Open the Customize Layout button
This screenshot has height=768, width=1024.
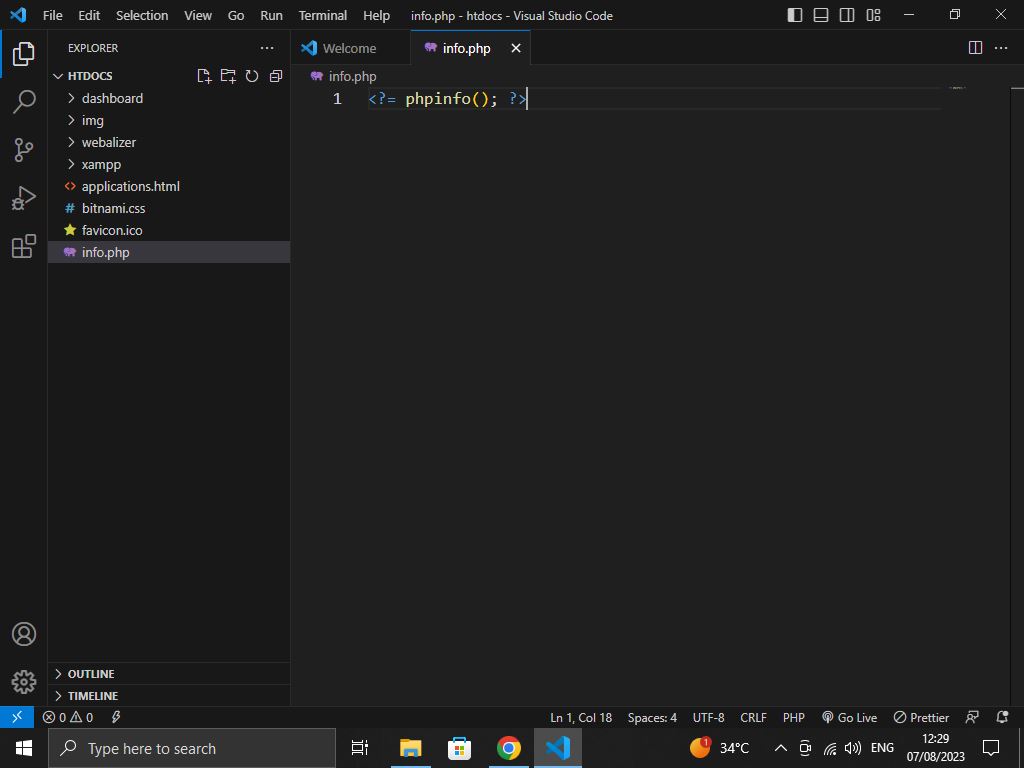(873, 14)
